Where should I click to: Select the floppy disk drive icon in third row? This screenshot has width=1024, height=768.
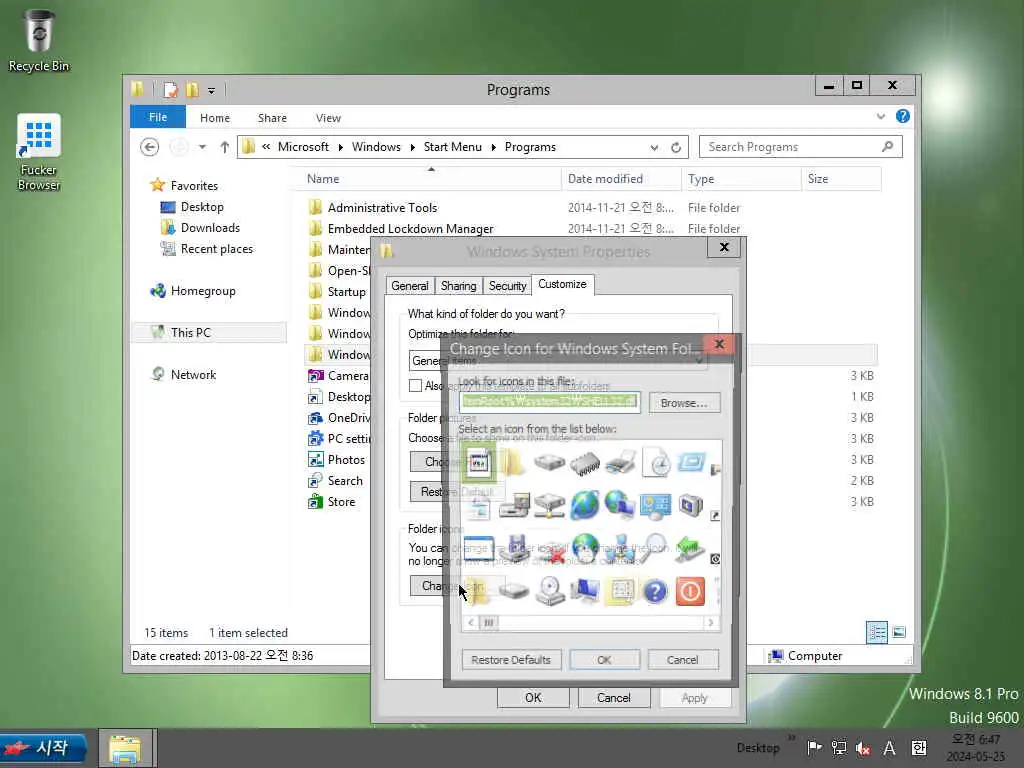click(x=514, y=549)
